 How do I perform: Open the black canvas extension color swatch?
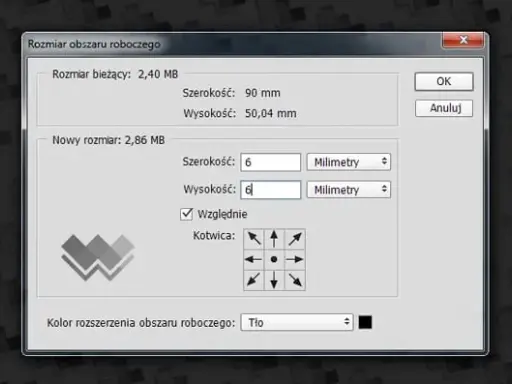click(365, 322)
